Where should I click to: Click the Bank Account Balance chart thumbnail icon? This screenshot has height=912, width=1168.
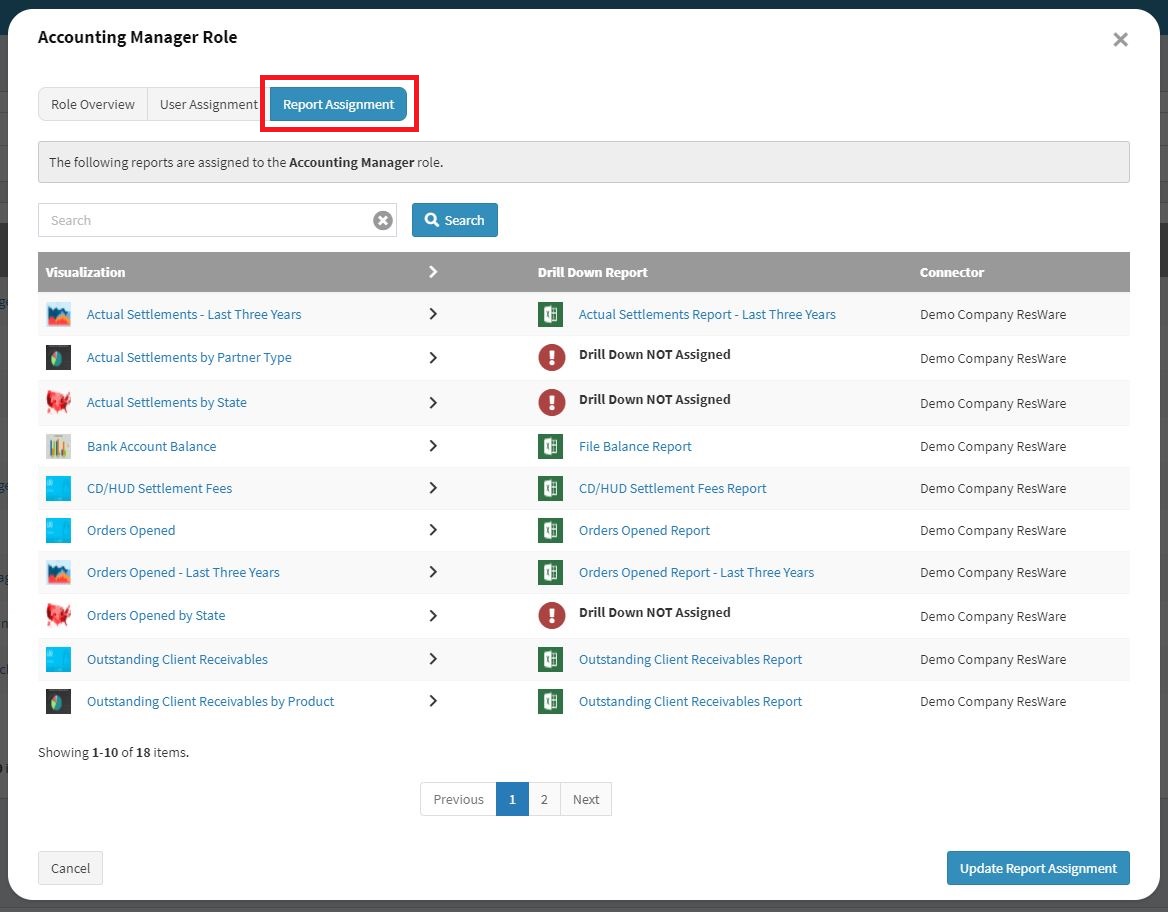click(x=57, y=446)
